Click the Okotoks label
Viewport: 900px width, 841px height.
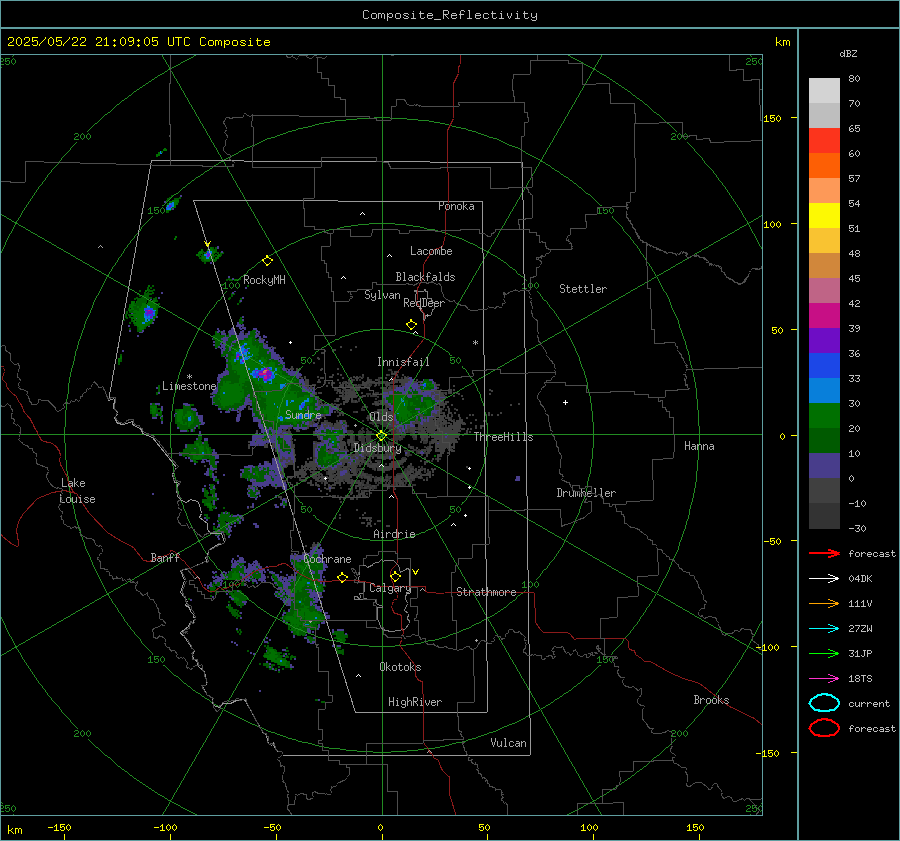pos(400,667)
